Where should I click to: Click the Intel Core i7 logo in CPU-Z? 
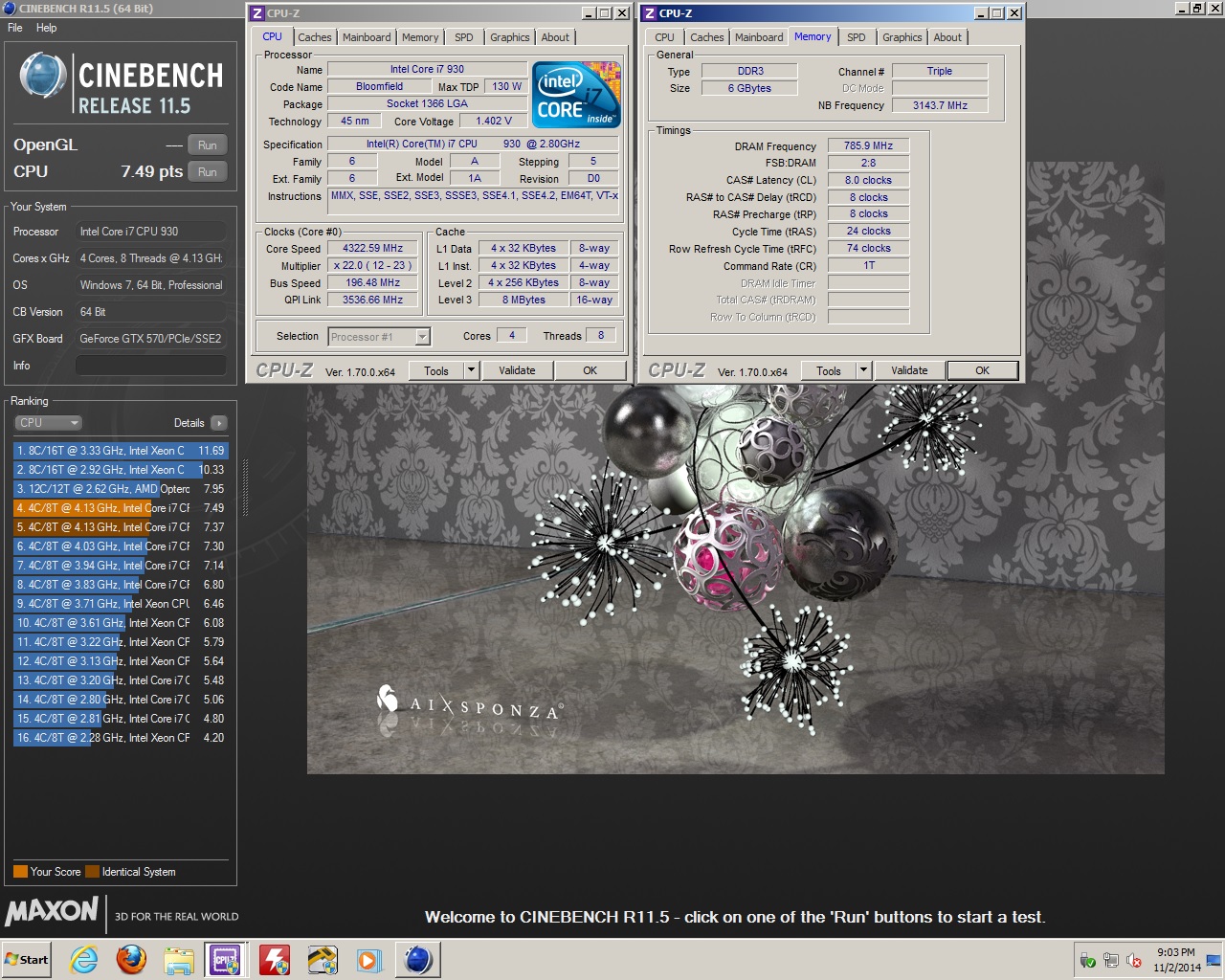pyautogui.click(x=576, y=95)
